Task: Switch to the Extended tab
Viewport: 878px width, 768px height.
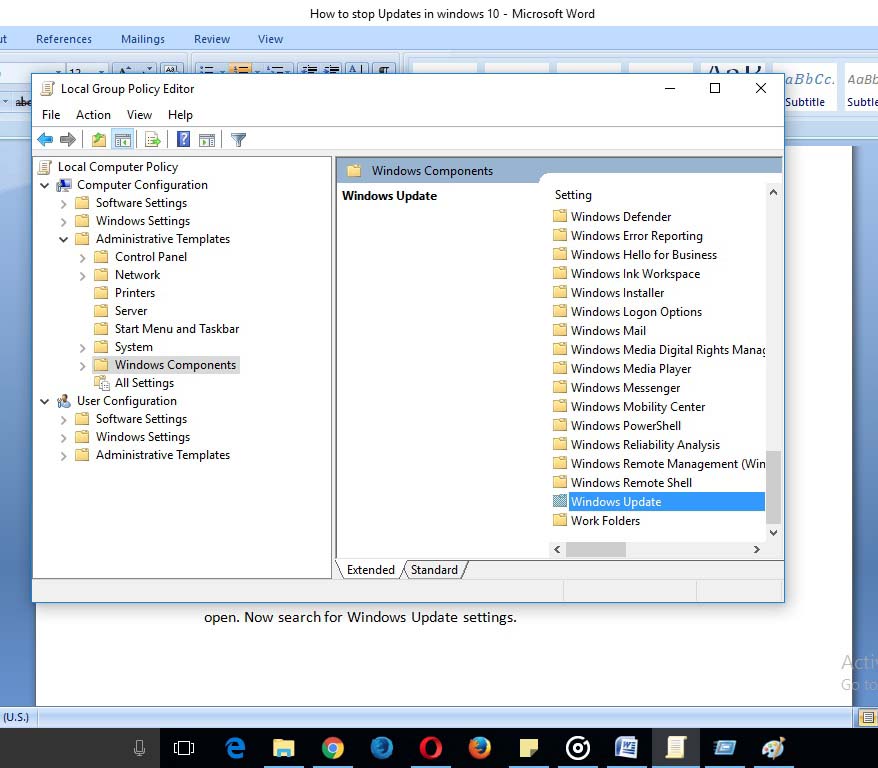Action: [x=371, y=569]
